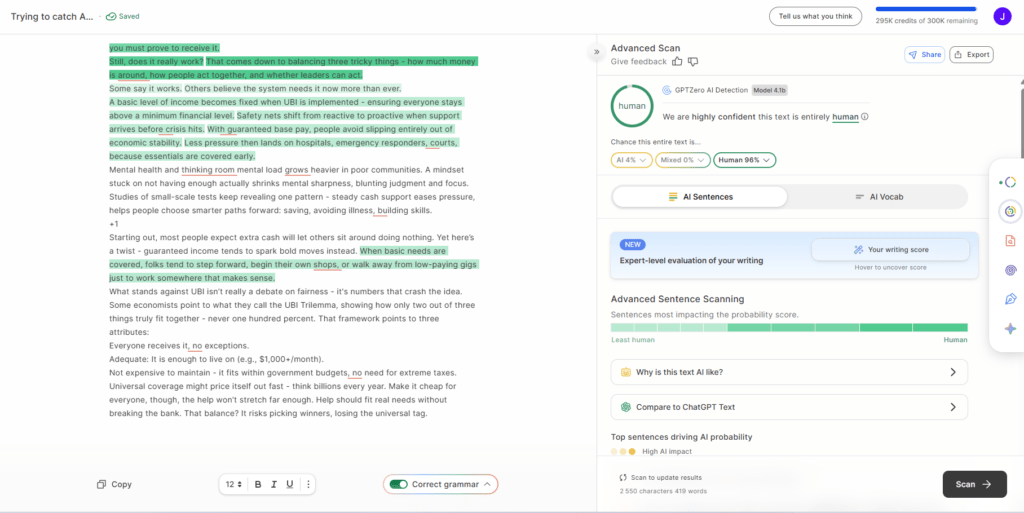The width and height of the screenshot is (1024, 513).
Task: Click the thumbs up feedback icon
Action: click(677, 62)
